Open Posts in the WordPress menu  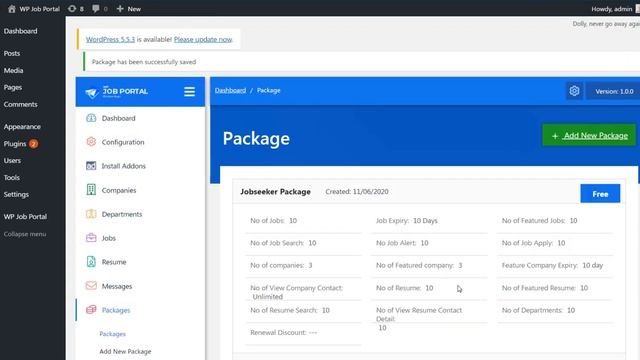pos(12,53)
